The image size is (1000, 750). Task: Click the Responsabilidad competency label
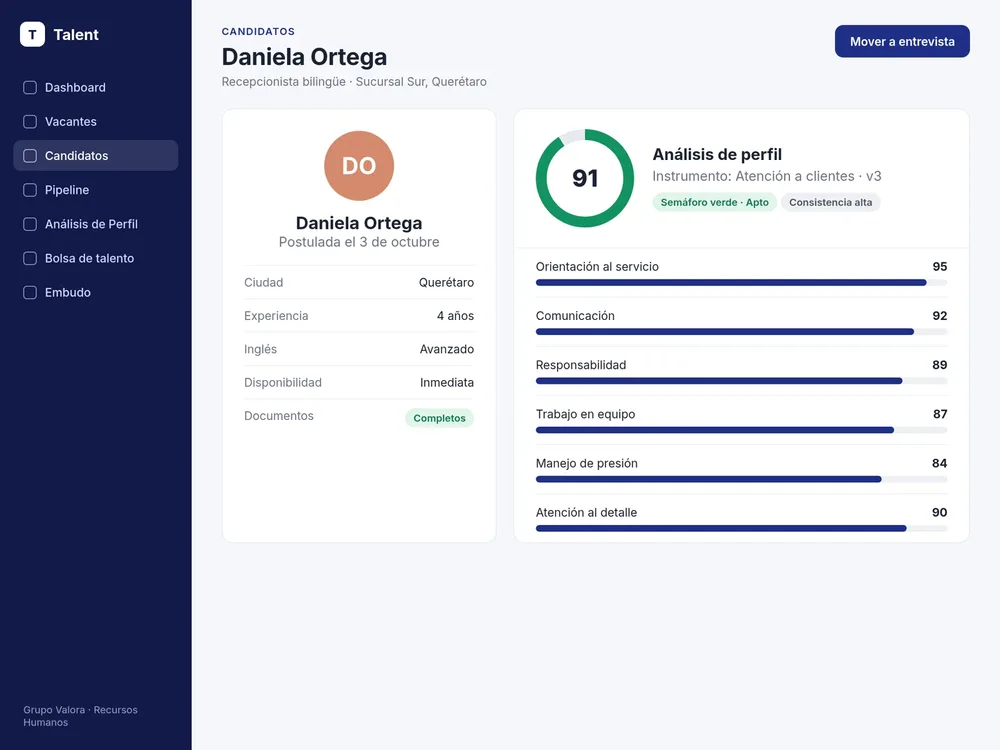pyautogui.click(x=581, y=365)
